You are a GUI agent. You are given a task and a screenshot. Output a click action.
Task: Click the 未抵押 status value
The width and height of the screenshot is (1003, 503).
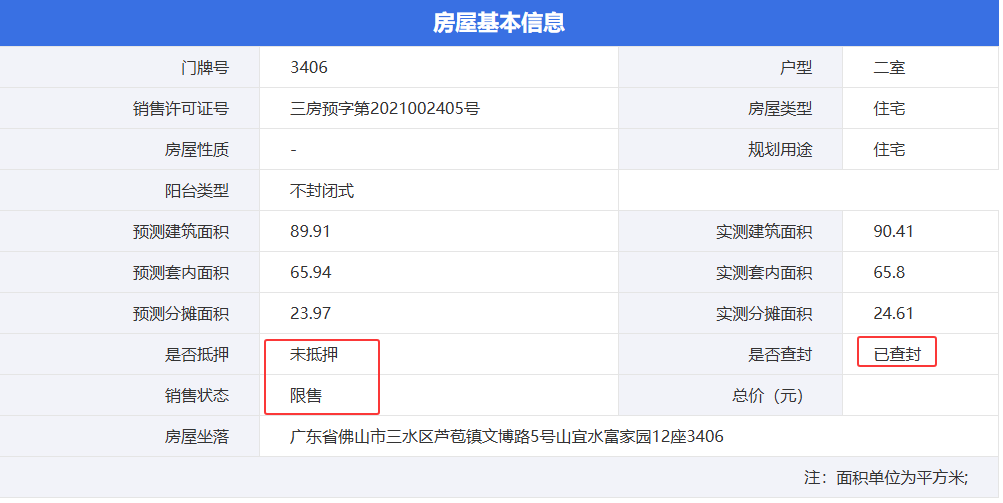(x=313, y=354)
